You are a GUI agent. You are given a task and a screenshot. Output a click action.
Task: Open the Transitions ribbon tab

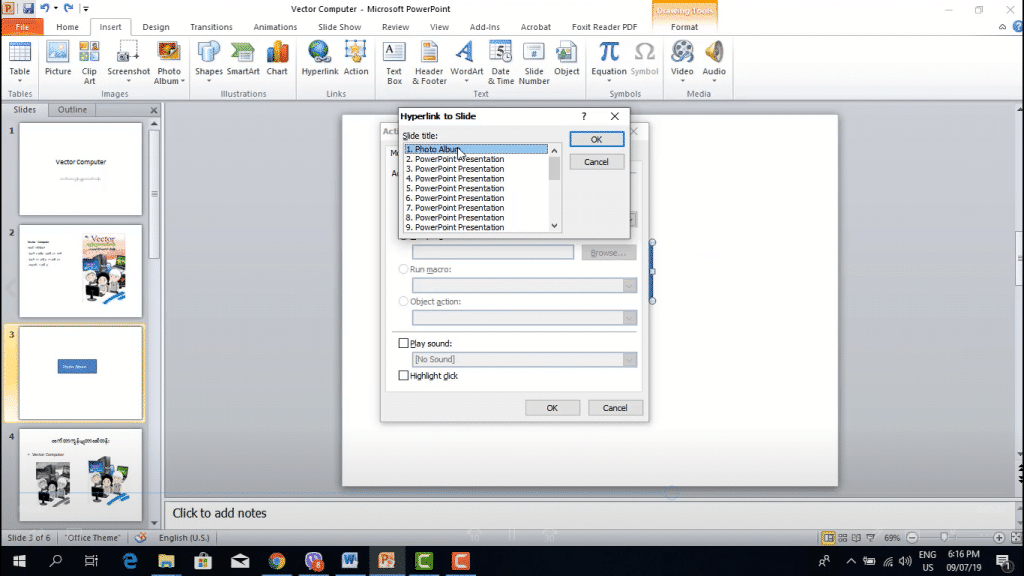tap(211, 27)
